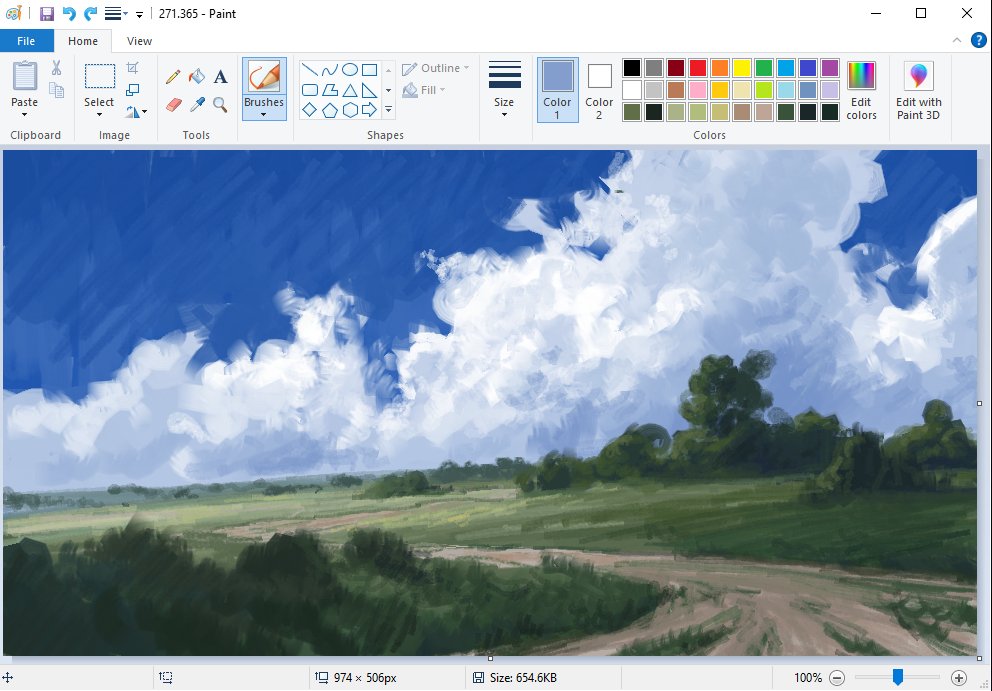Open Customize Quick Access Toolbar dropdown

click(x=139, y=14)
